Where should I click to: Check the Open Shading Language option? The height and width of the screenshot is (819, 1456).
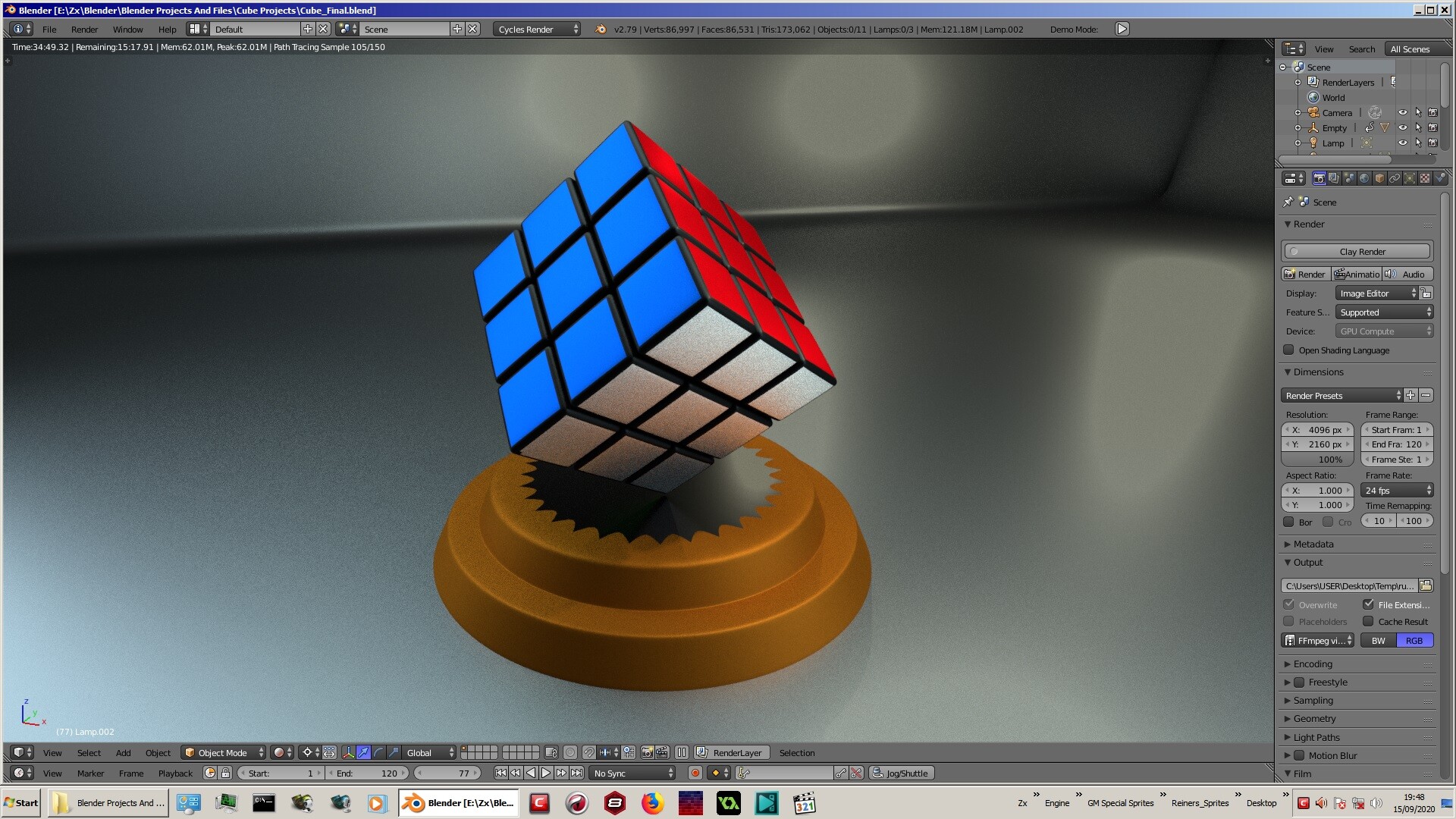[1289, 350]
